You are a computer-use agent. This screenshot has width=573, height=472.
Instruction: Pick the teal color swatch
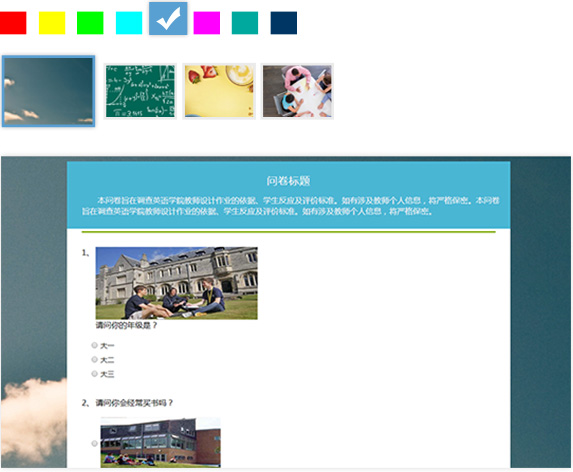(x=245, y=23)
